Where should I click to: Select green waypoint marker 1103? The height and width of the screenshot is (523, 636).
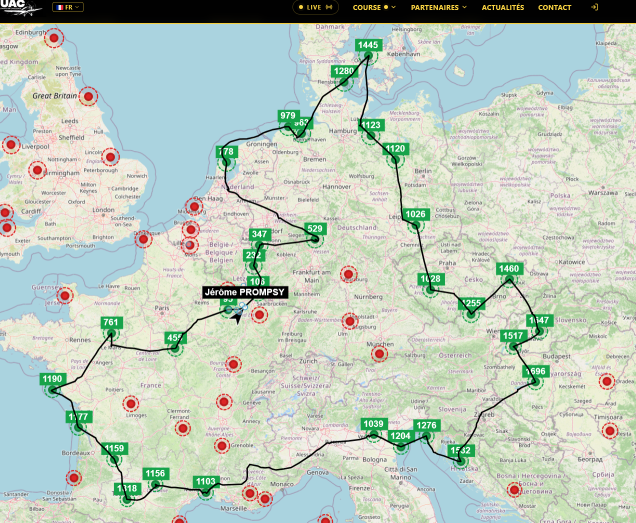point(206,482)
